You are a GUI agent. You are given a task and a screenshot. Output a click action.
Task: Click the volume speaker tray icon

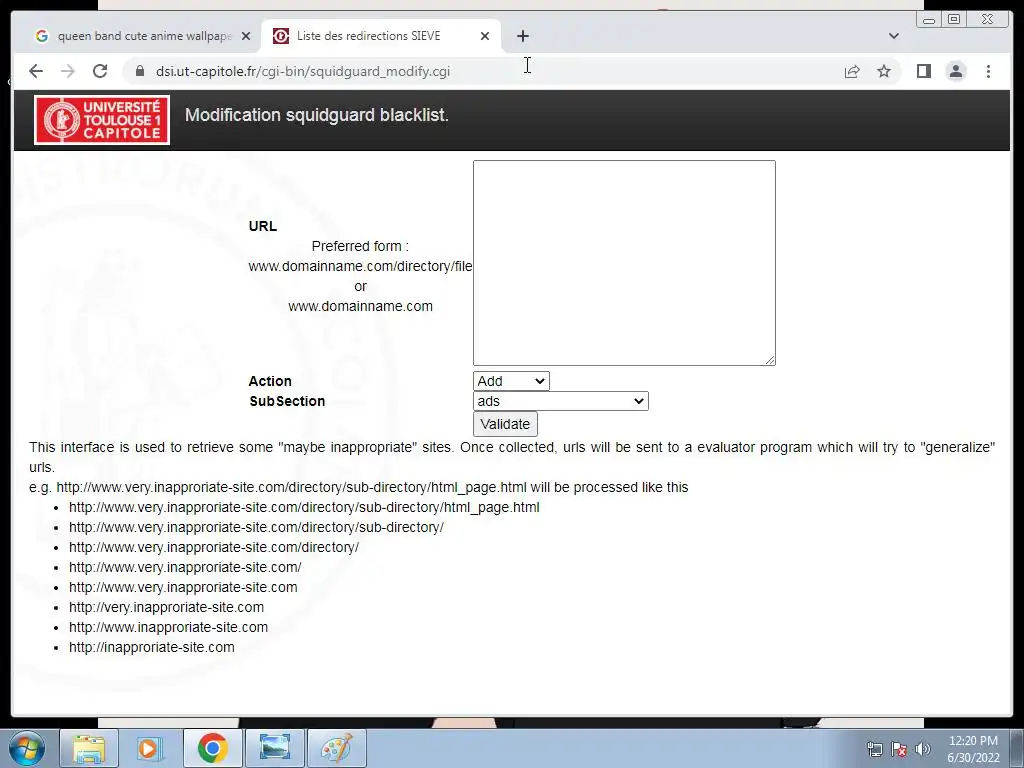pos(923,749)
